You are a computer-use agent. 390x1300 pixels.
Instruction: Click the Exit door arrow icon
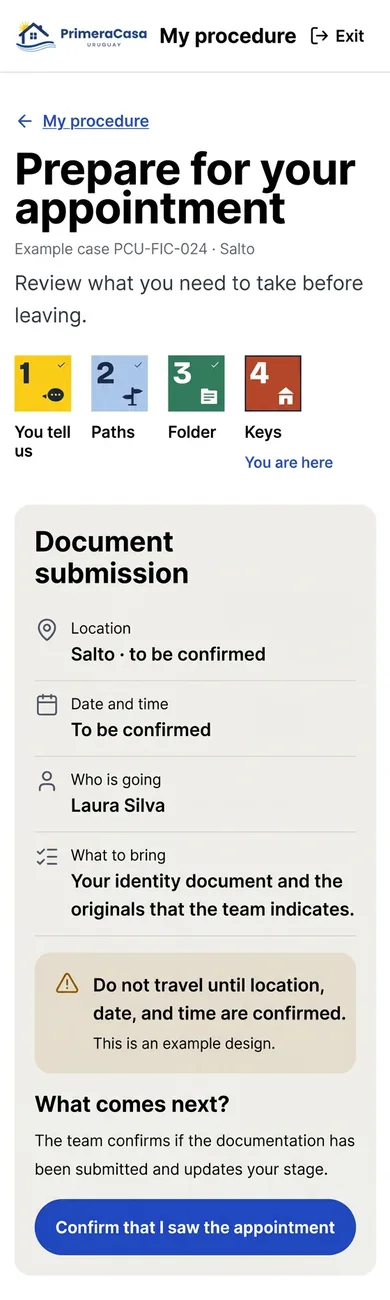tap(320, 36)
